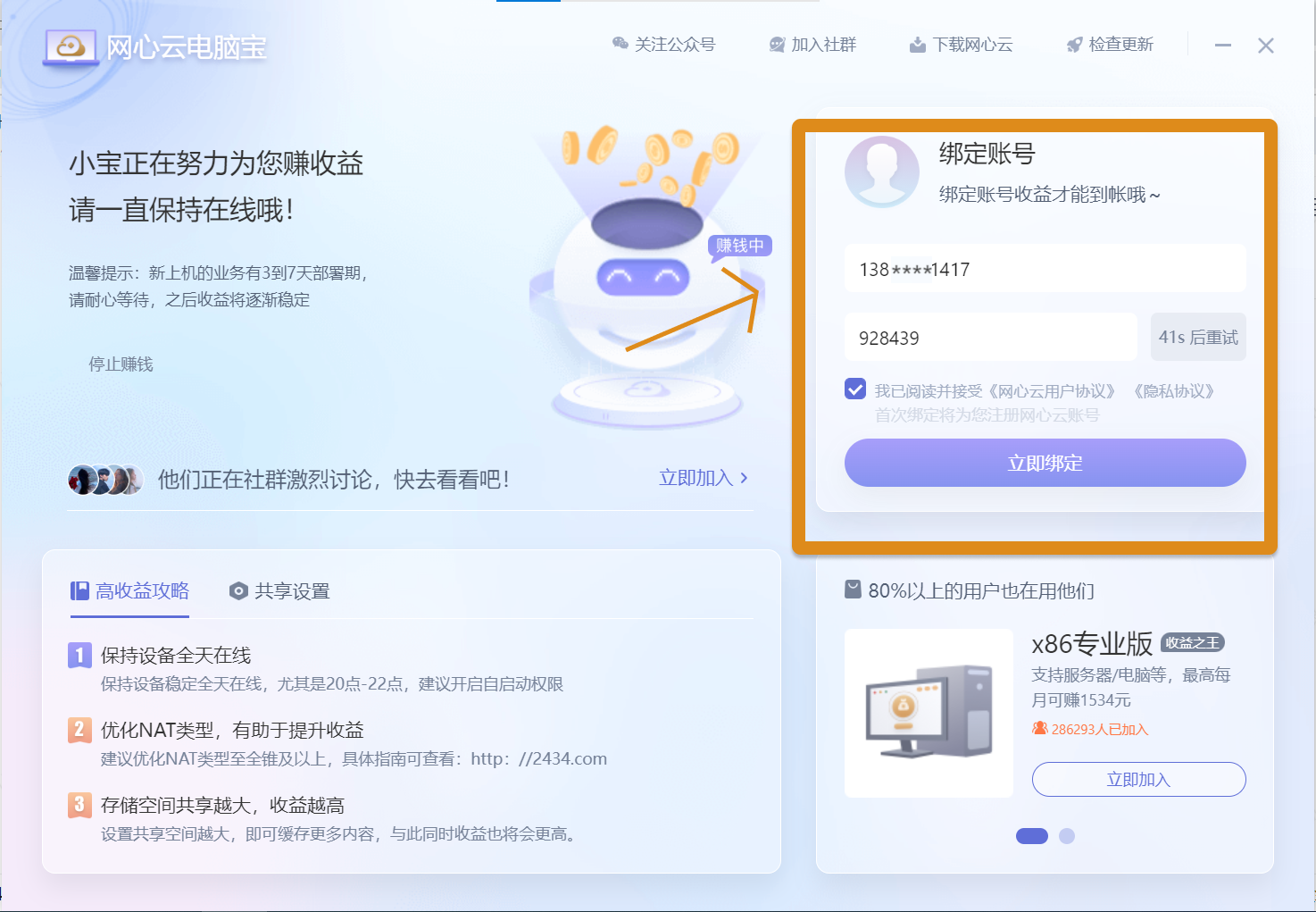Select the second carousel indicator dot
1316x912 pixels.
point(1067,836)
